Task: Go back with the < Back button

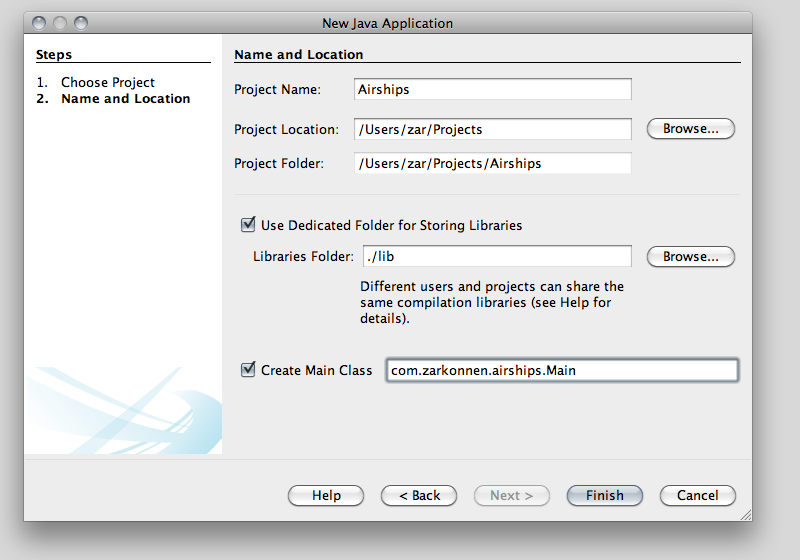Action: [x=419, y=495]
